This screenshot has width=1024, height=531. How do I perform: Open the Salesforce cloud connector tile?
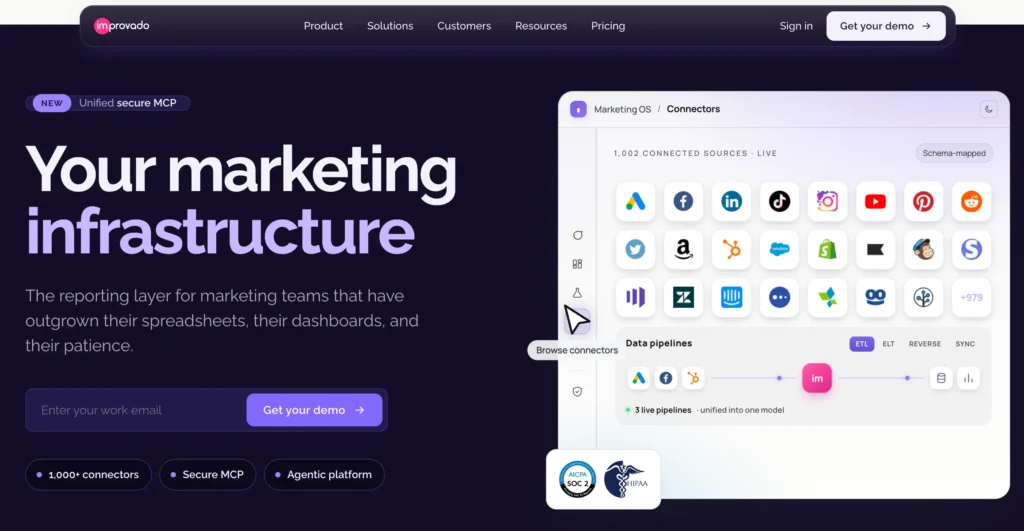(779, 249)
